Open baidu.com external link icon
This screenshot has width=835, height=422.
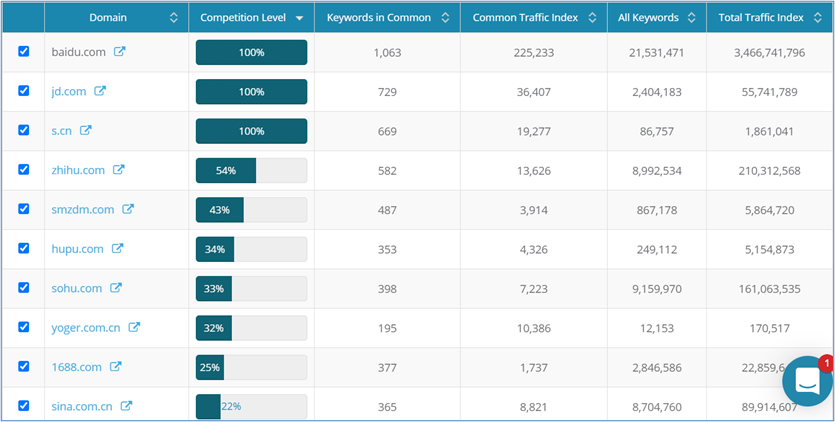[120, 52]
